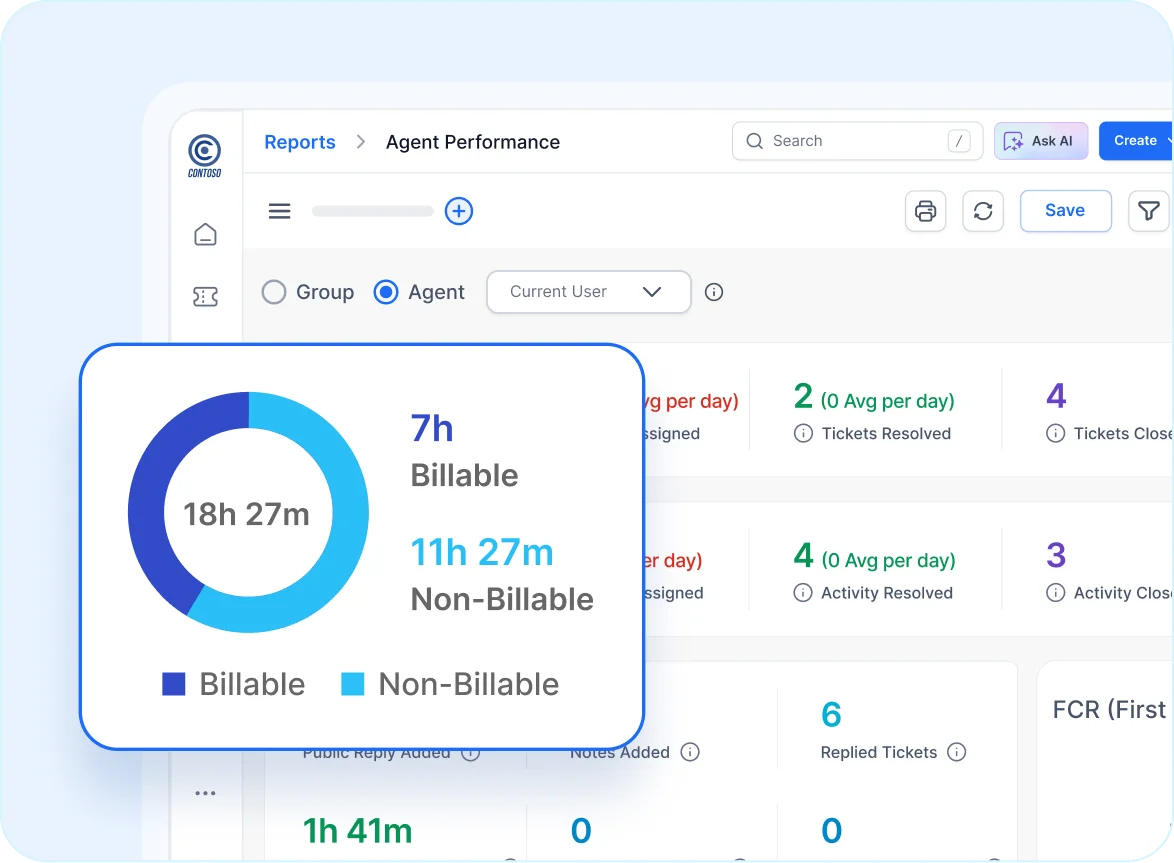Open the Current User dropdown
Viewport: 1174px width, 863px height.
point(588,292)
